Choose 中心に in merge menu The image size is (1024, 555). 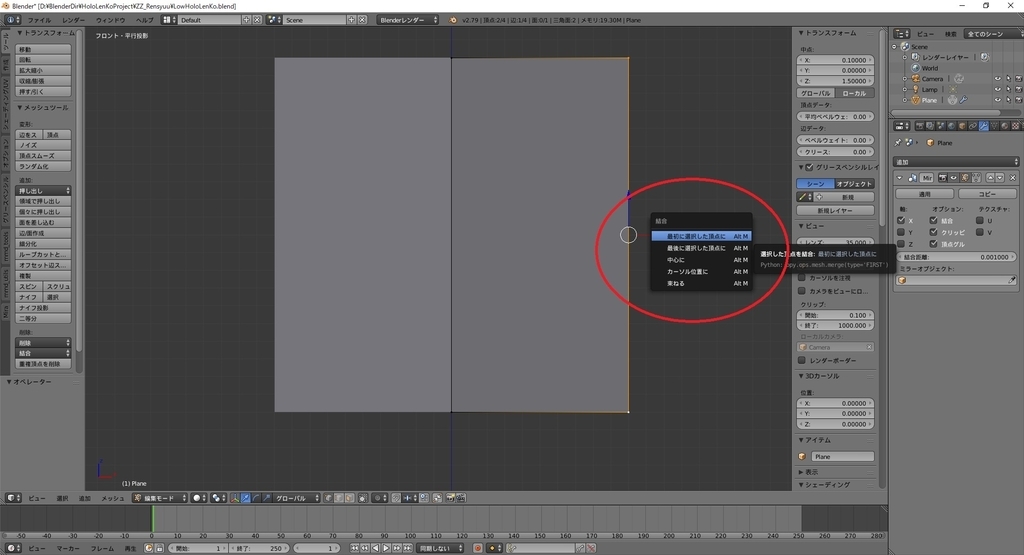click(701, 260)
